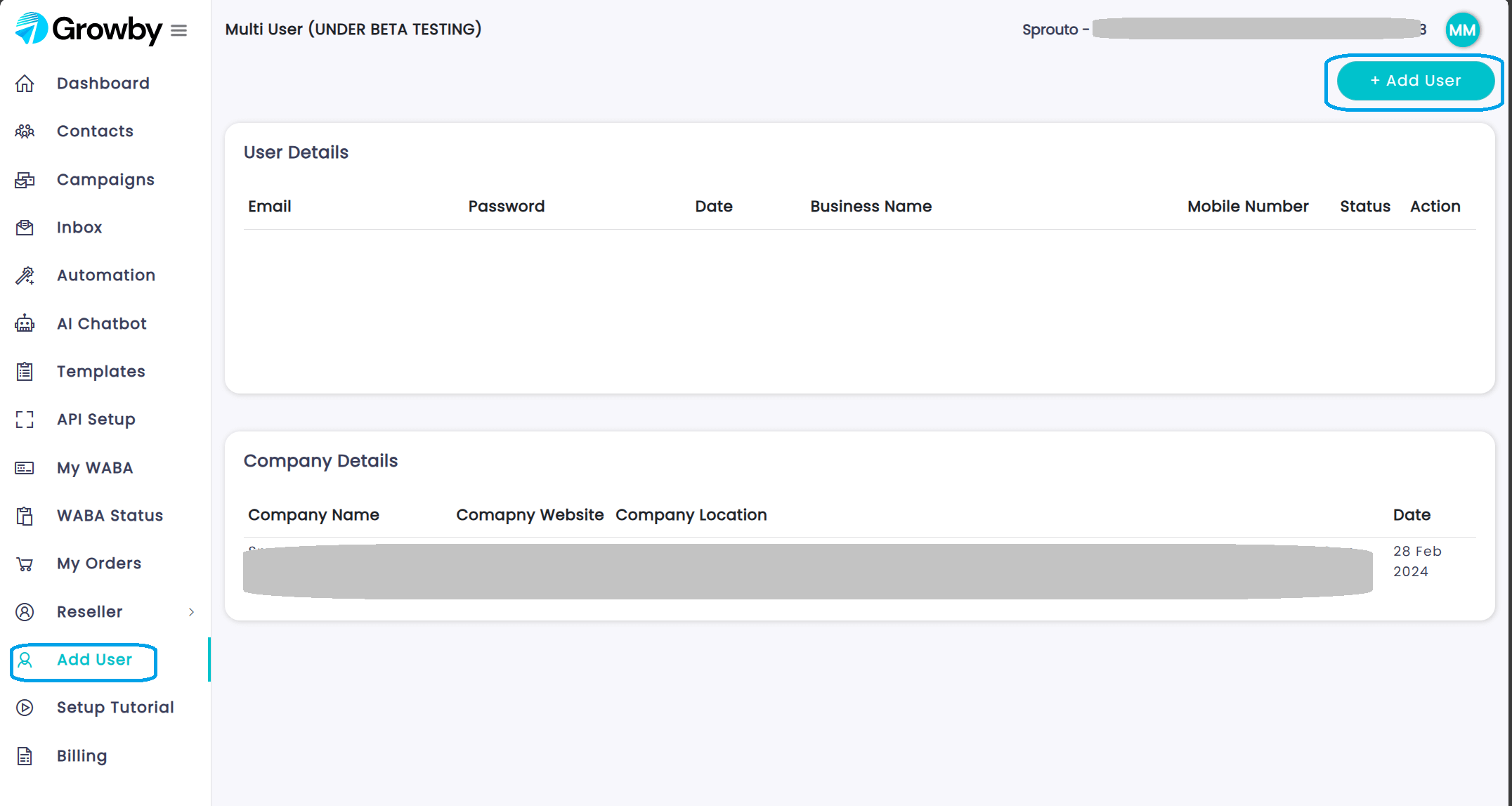Click the Templates clipboard icon
1512x806 pixels.
click(25, 372)
